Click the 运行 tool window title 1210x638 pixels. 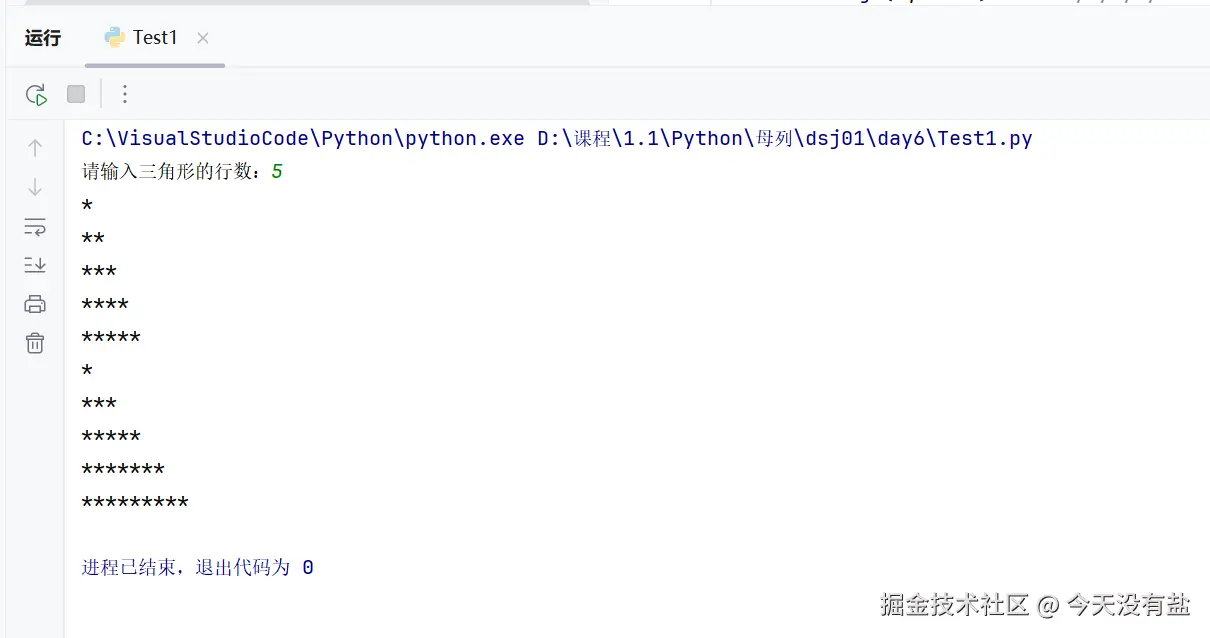click(x=43, y=38)
